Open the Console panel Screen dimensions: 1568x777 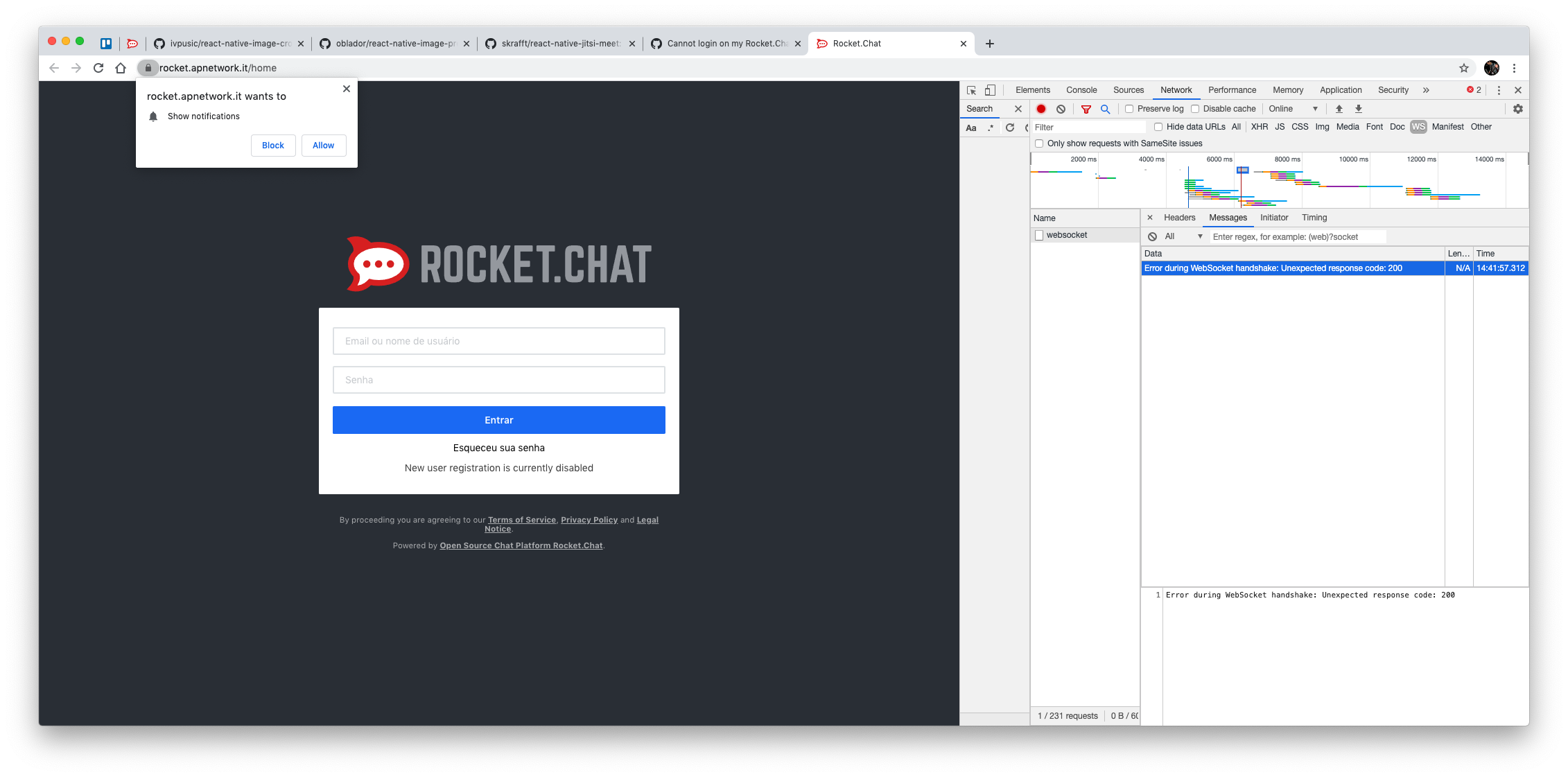1081,90
